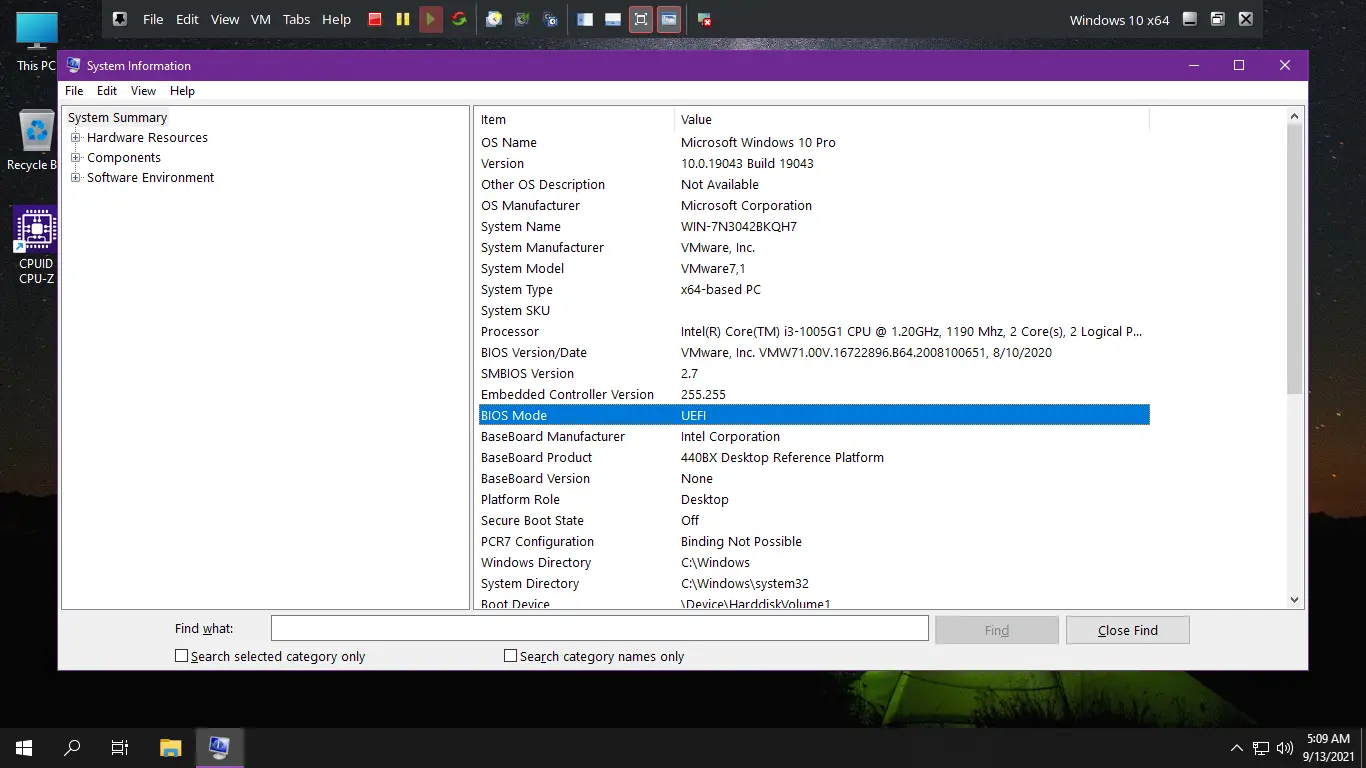The image size is (1366, 768).
Task: Suspend the VM using the yellow pause icon
Action: click(x=403, y=19)
